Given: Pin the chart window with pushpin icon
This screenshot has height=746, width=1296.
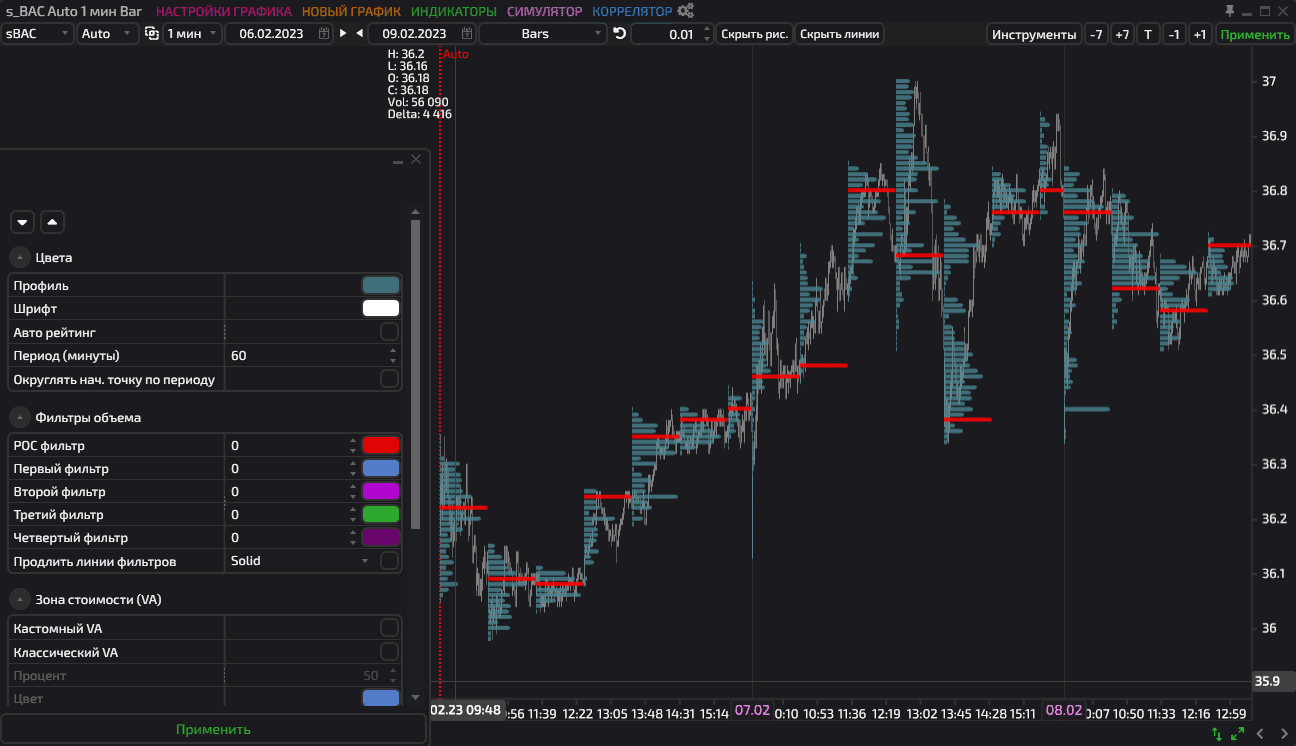Looking at the screenshot, I should (1230, 11).
